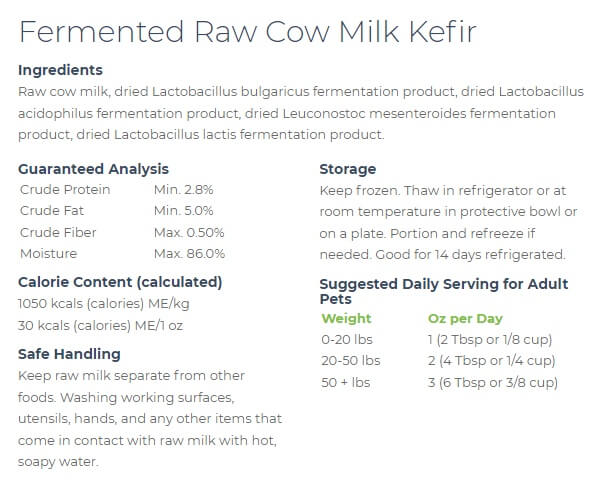Click the Crude Protein row label
Viewport: 611px width, 497px height.
65,190
